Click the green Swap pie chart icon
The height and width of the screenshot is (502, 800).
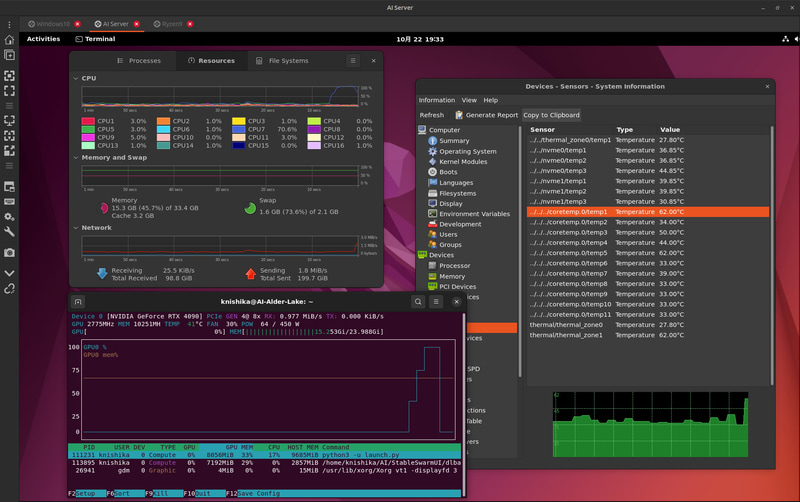point(250,208)
